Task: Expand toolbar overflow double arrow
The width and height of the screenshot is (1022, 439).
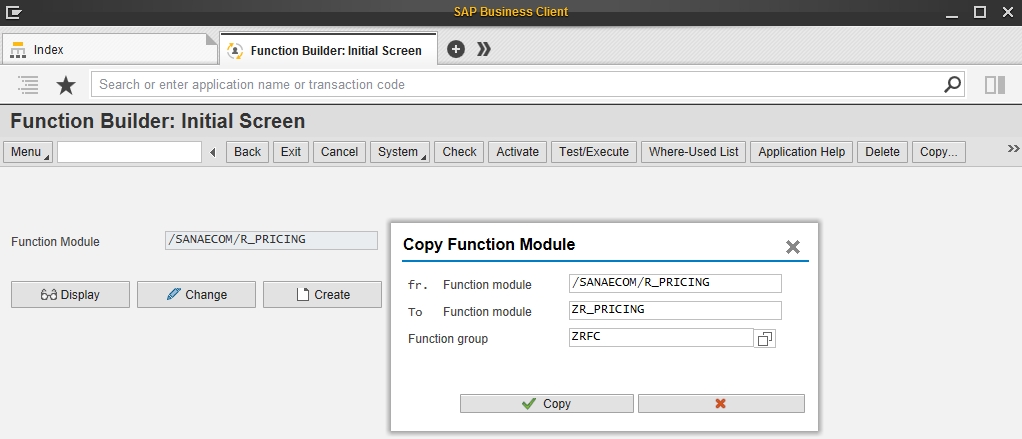Action: (x=1013, y=149)
